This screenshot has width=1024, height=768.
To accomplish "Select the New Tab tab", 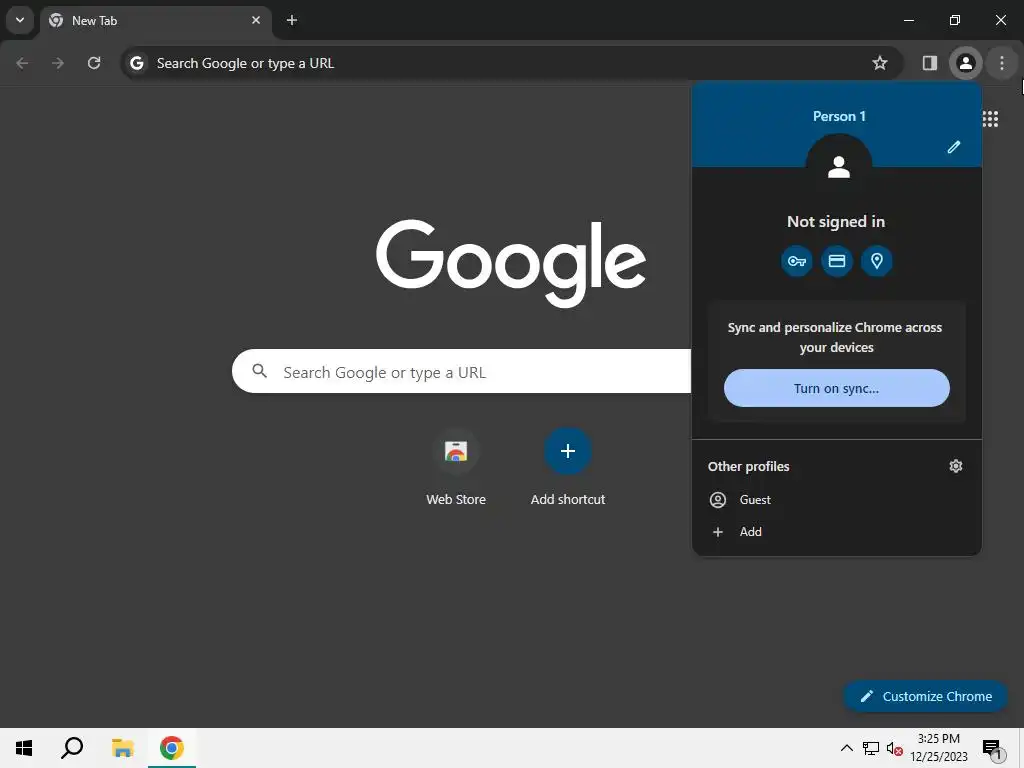I will click(155, 21).
